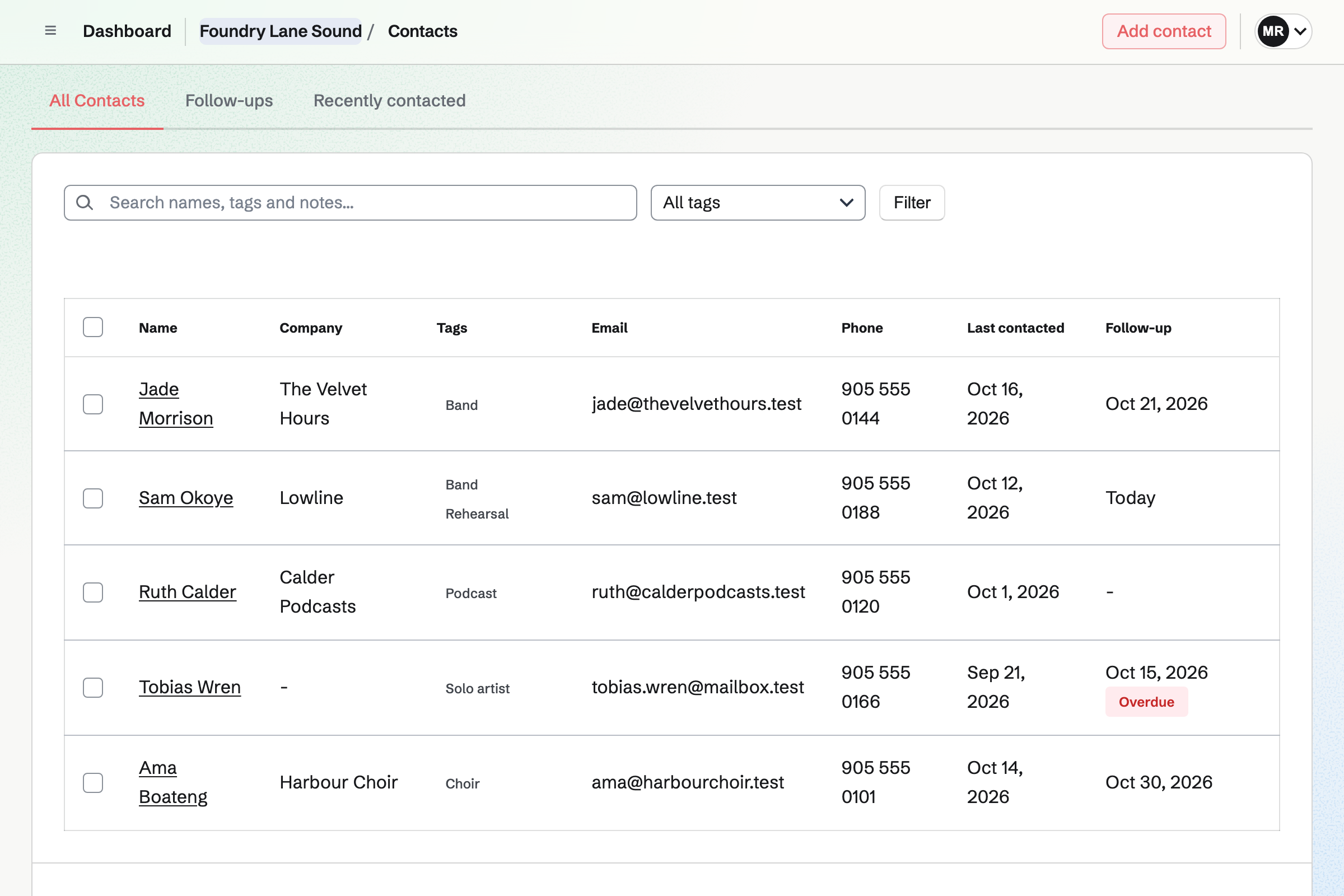
Task: Click email tobias.wren@mailbox.test
Action: [698, 687]
